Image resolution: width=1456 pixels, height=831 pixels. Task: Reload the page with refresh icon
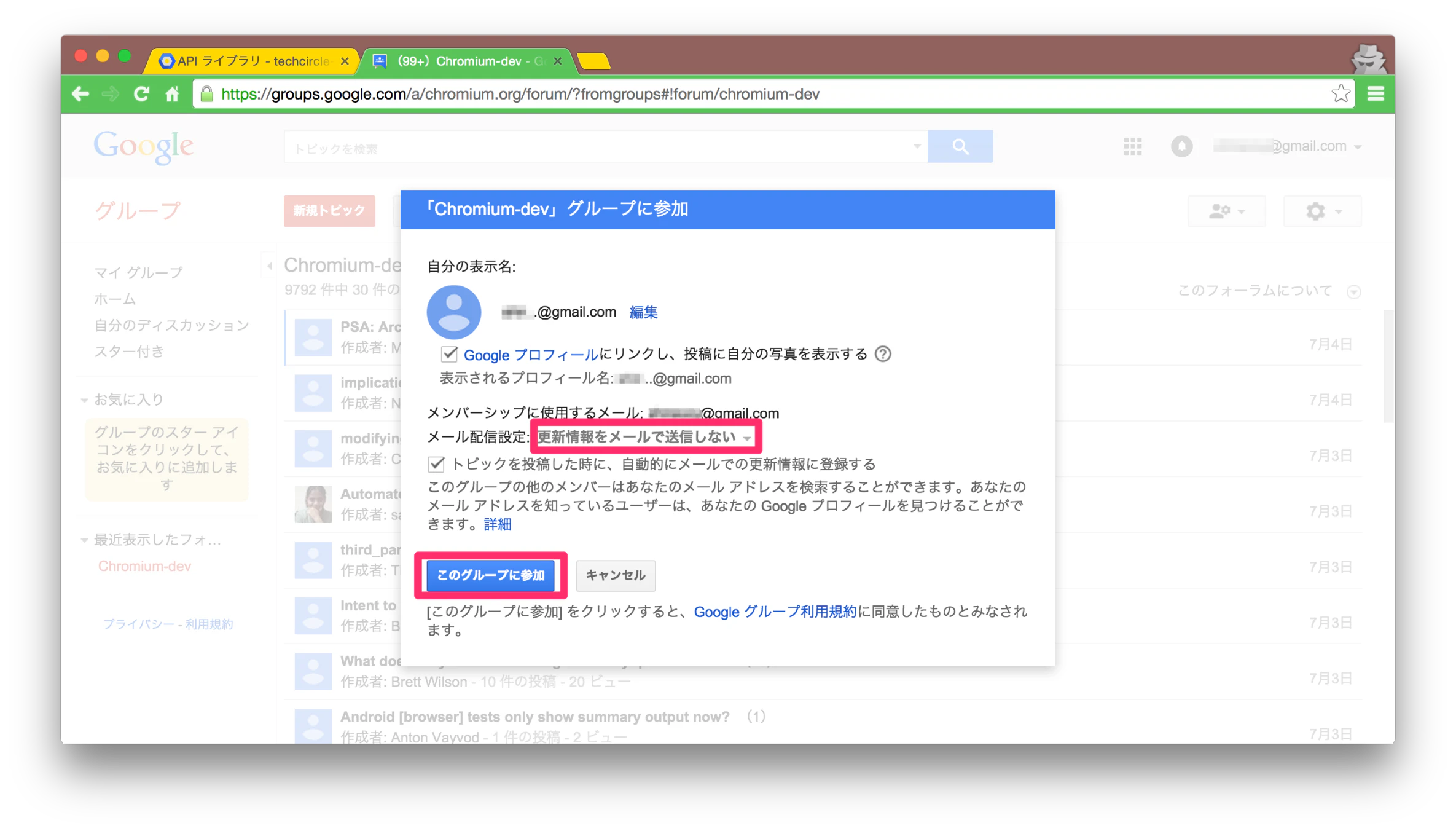pos(141,94)
